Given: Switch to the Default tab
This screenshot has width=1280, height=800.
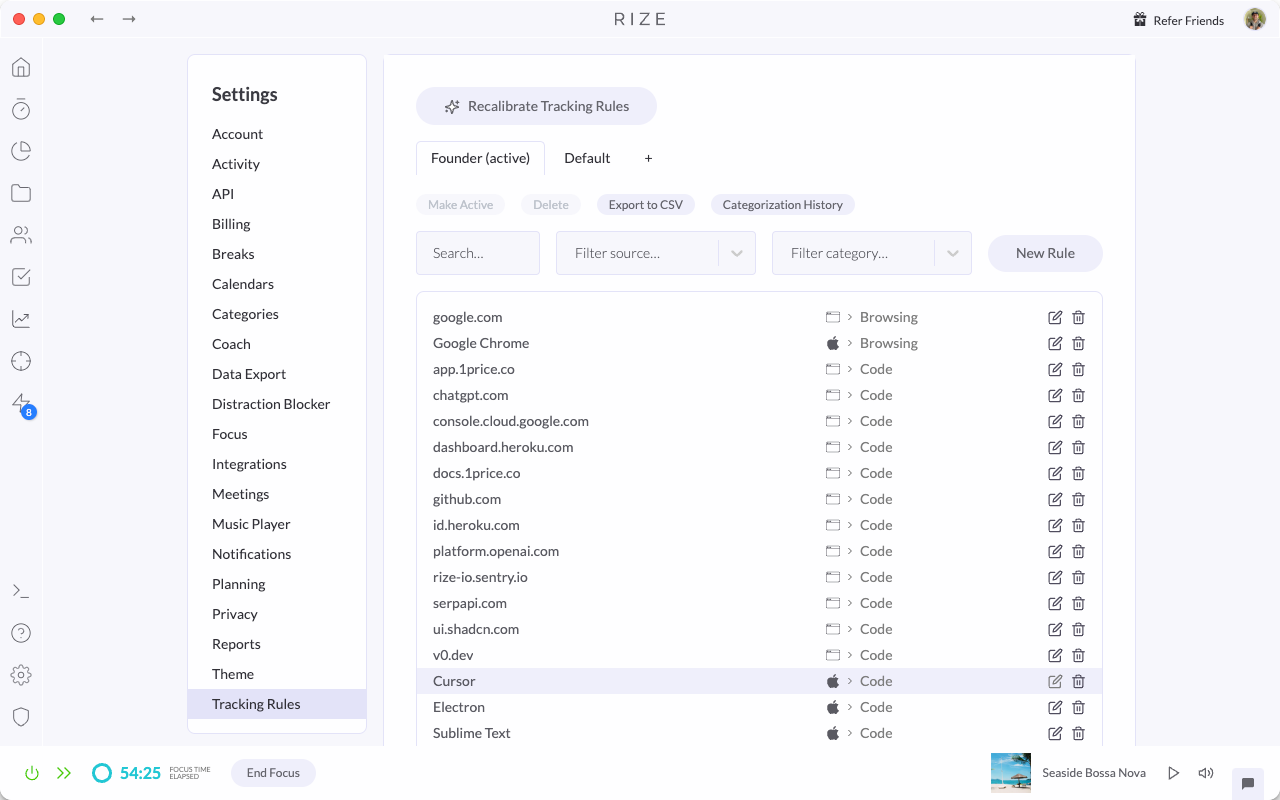Looking at the screenshot, I should click(587, 158).
